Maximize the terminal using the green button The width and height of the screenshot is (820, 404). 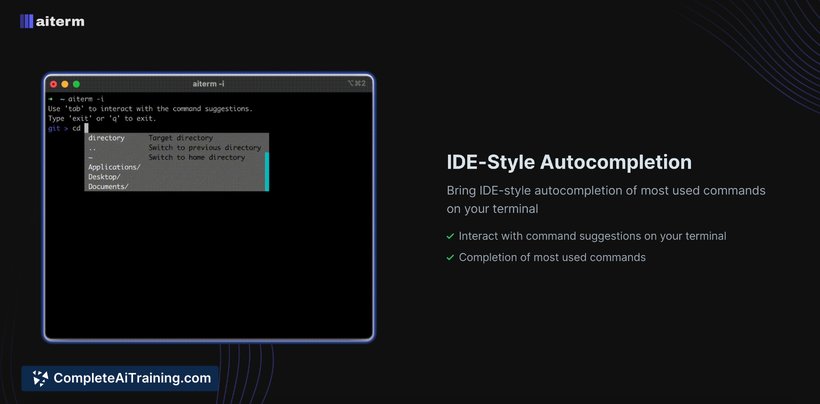pos(76,84)
